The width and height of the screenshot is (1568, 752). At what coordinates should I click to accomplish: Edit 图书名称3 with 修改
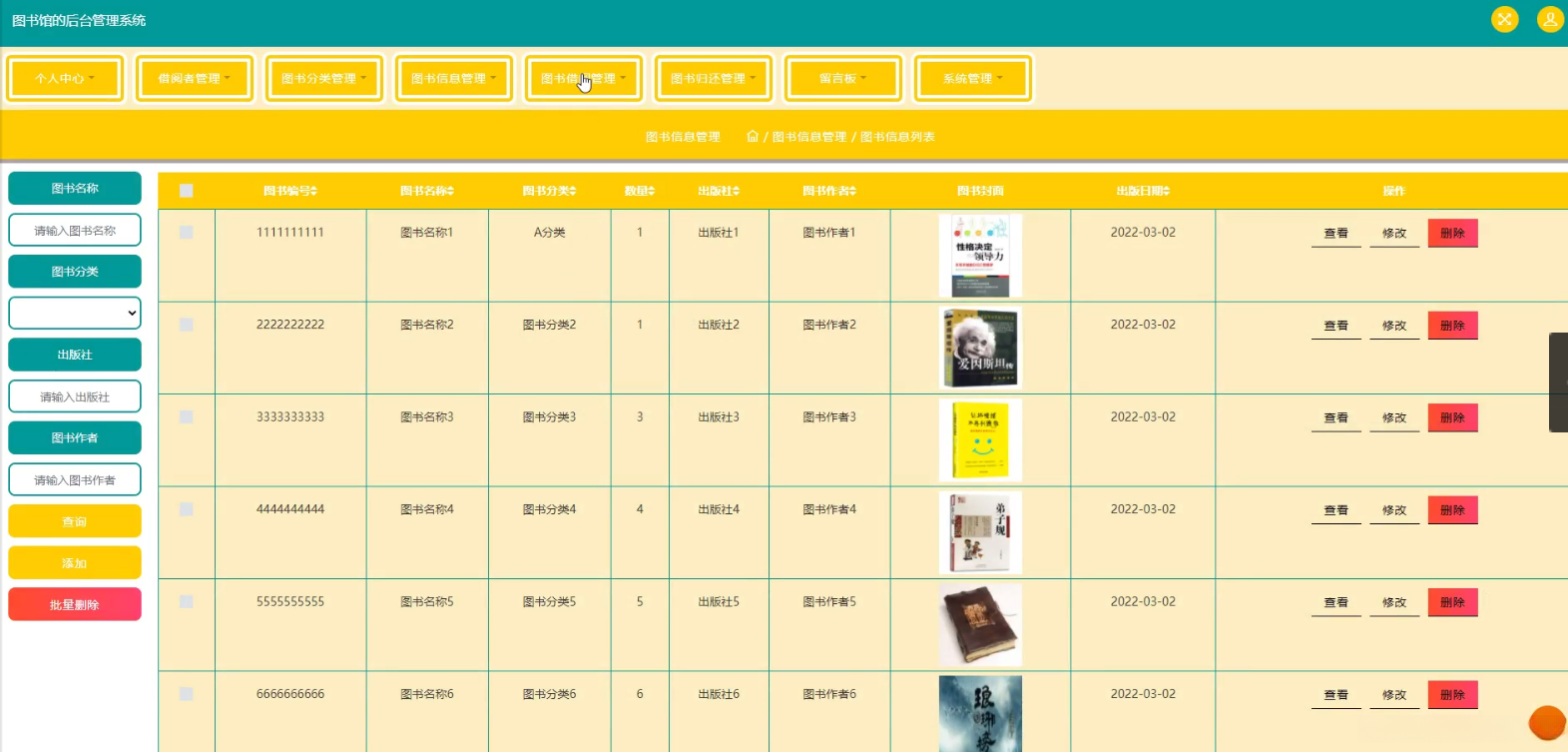(x=1394, y=418)
